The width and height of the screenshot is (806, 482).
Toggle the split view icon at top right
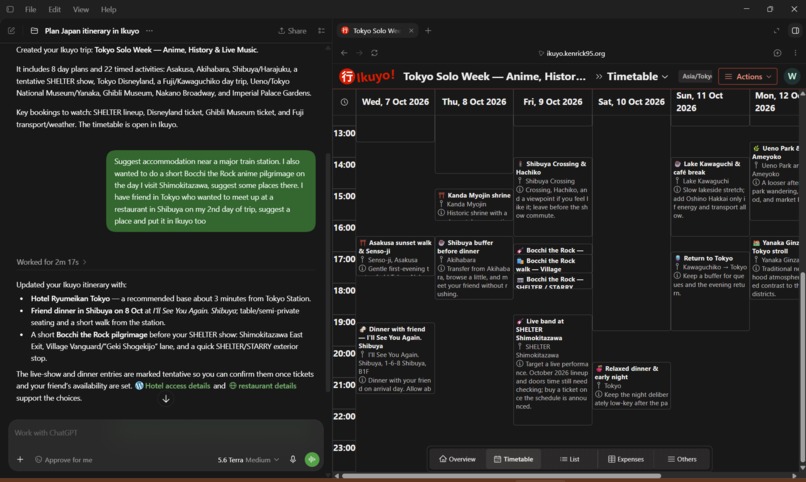(795, 31)
